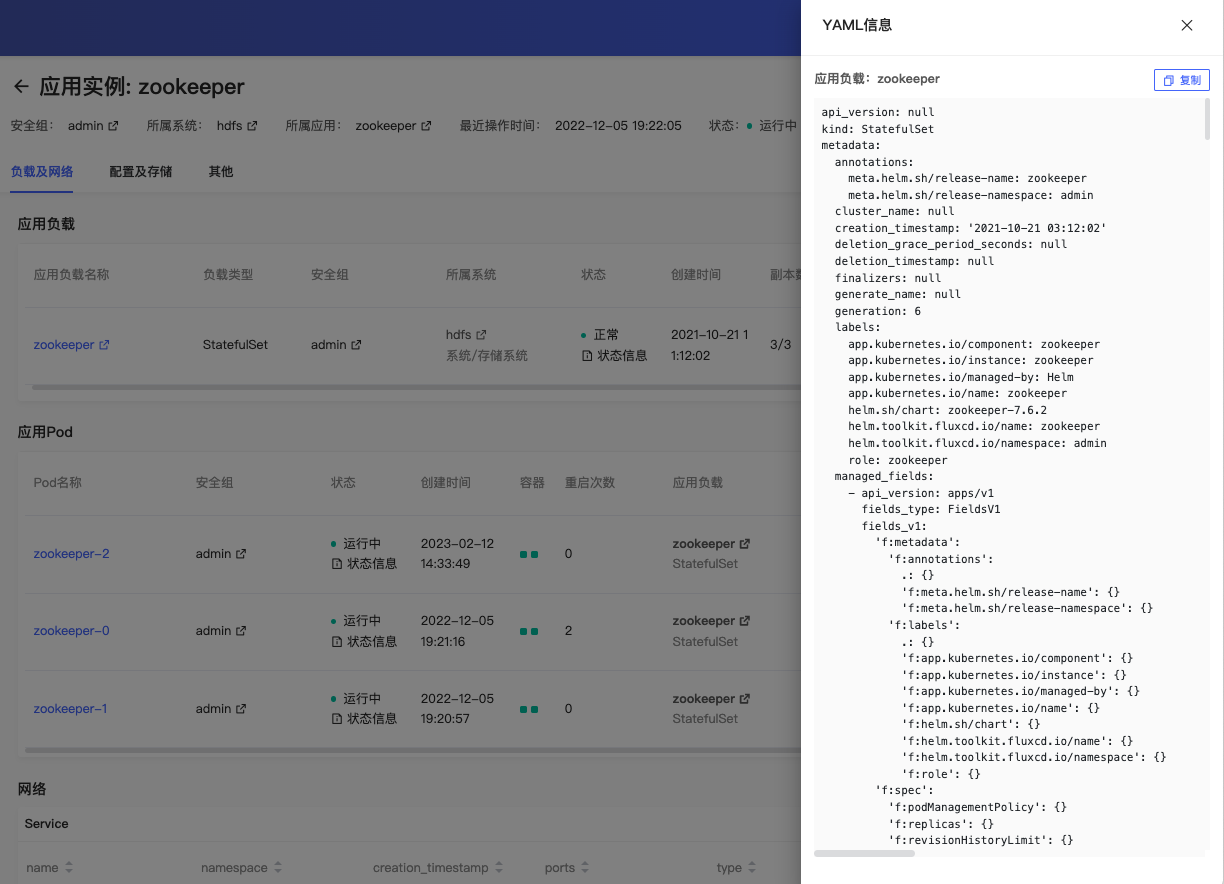Sort Service table by name
Image resolution: width=1224 pixels, height=884 pixels.
click(69, 868)
